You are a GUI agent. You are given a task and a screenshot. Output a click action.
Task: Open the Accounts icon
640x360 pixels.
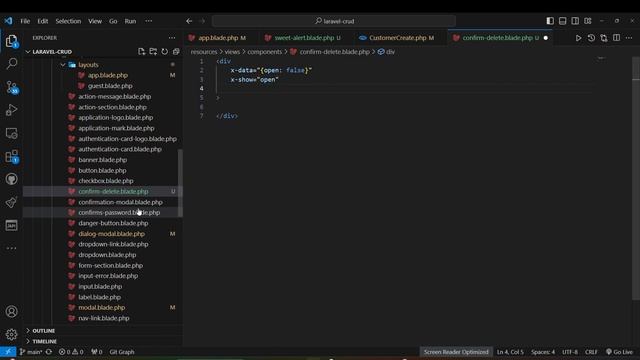pyautogui.click(x=11, y=311)
